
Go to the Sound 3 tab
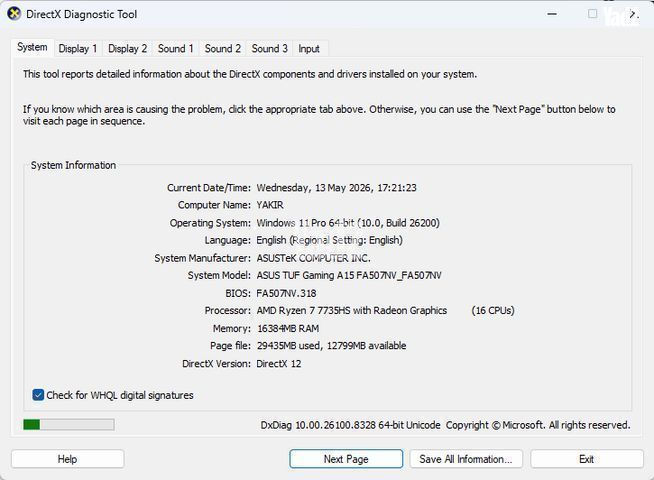pyautogui.click(x=269, y=49)
